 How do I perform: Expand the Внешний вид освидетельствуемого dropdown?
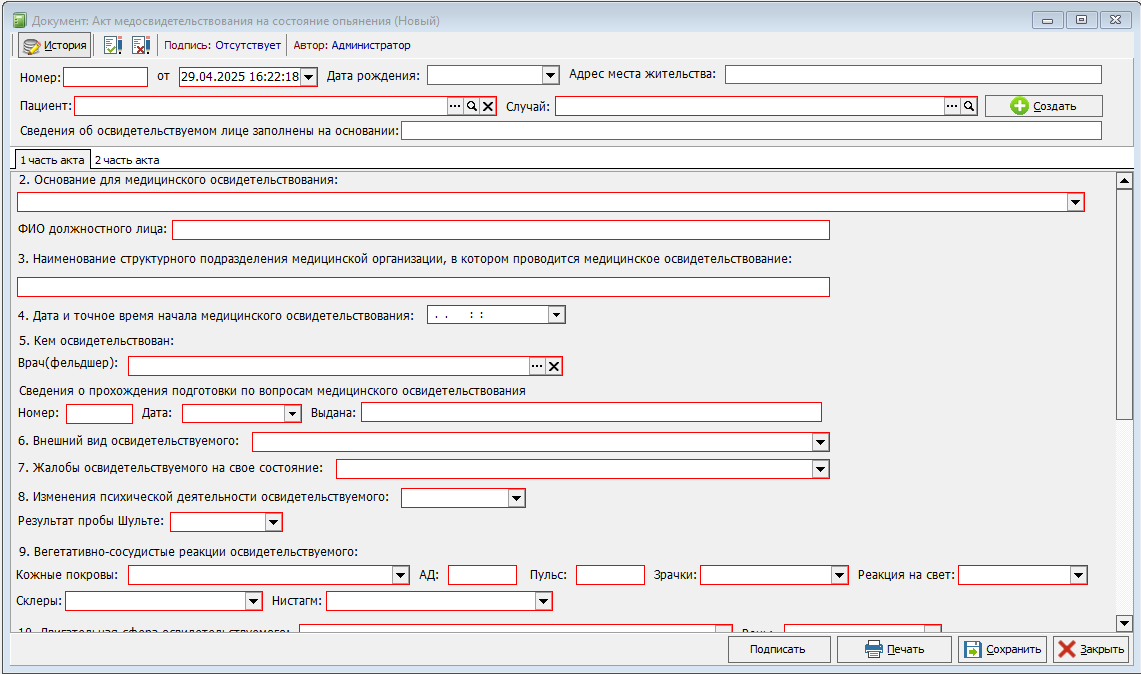pyautogui.click(x=820, y=442)
